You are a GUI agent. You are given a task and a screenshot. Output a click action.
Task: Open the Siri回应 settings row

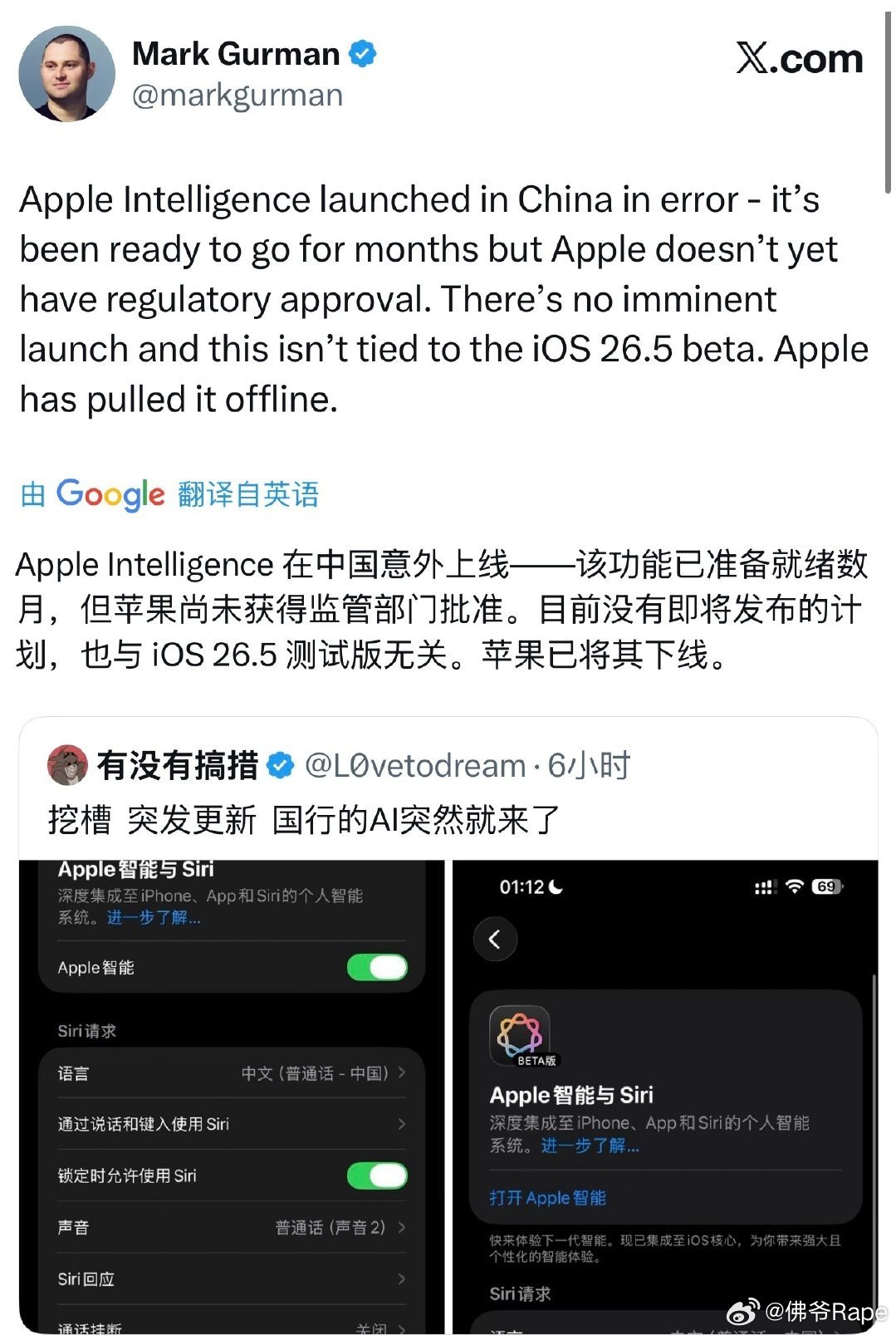coord(232,1279)
